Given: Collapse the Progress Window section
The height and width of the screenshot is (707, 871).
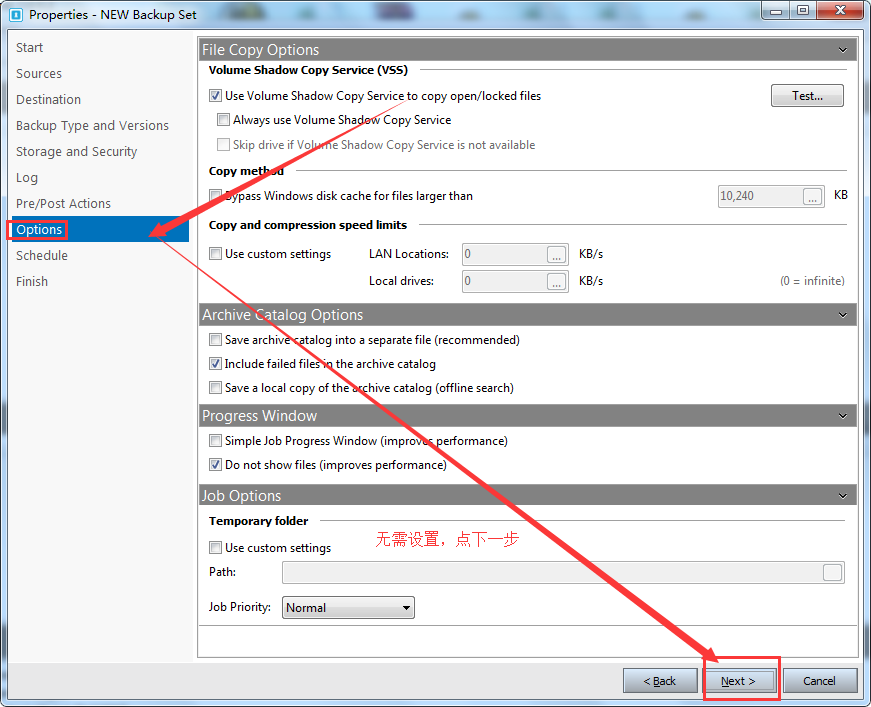Looking at the screenshot, I should [843, 416].
